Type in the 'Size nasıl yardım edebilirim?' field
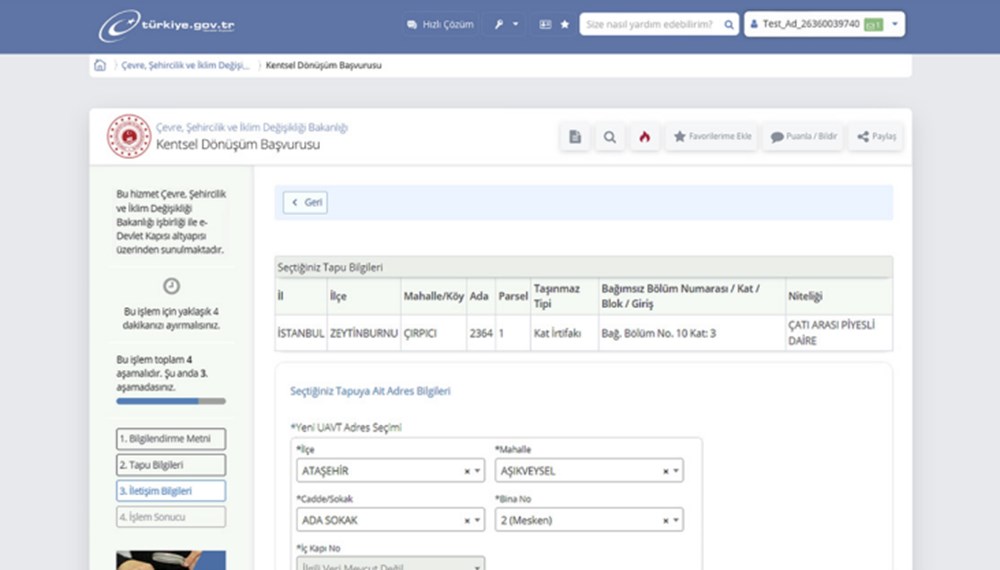Screen dimensions: 1000x570 [x=650, y=24]
